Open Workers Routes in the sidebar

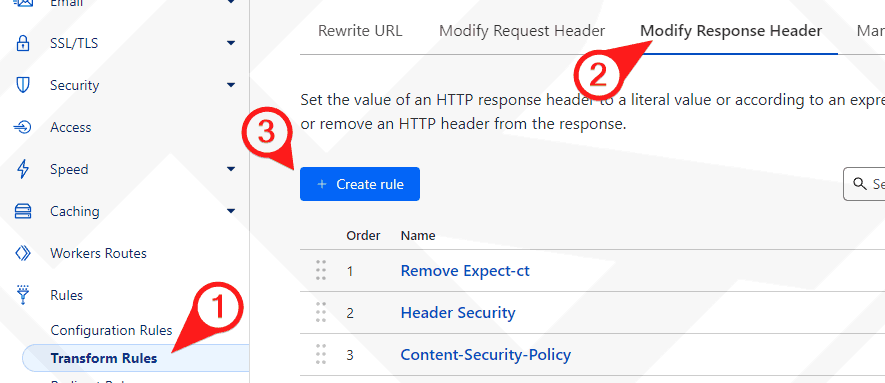coord(98,253)
